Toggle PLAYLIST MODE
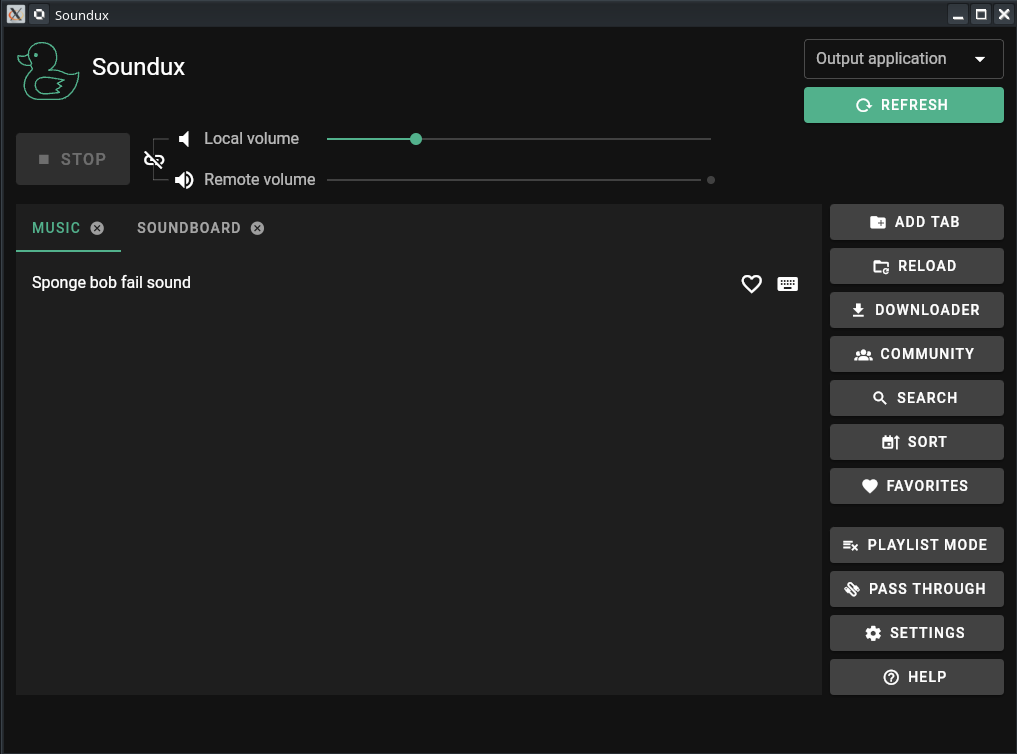 pyautogui.click(x=916, y=545)
